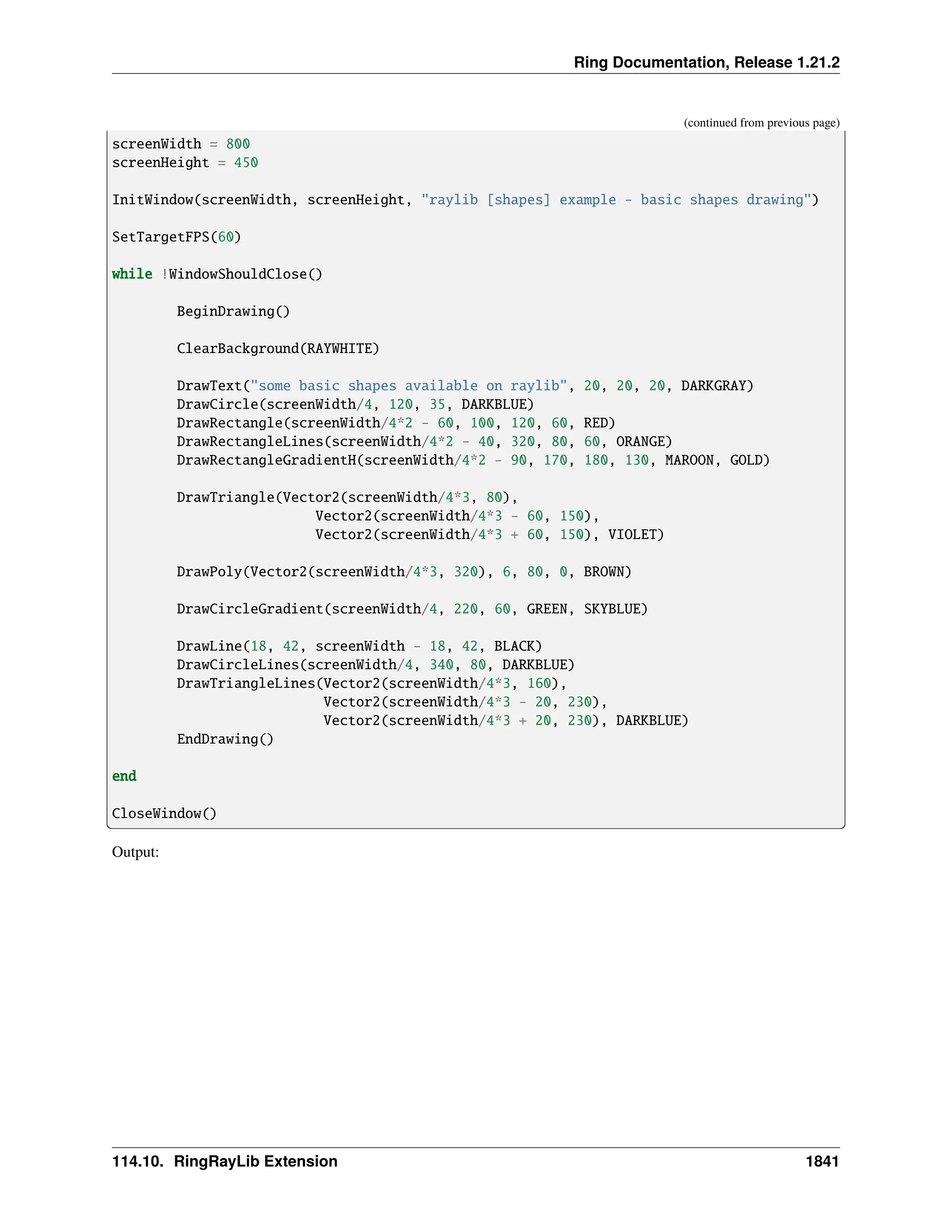Viewport: 952px width, 1232px height.
Task: Click the BeginDrawing() call
Action: click(x=233, y=311)
